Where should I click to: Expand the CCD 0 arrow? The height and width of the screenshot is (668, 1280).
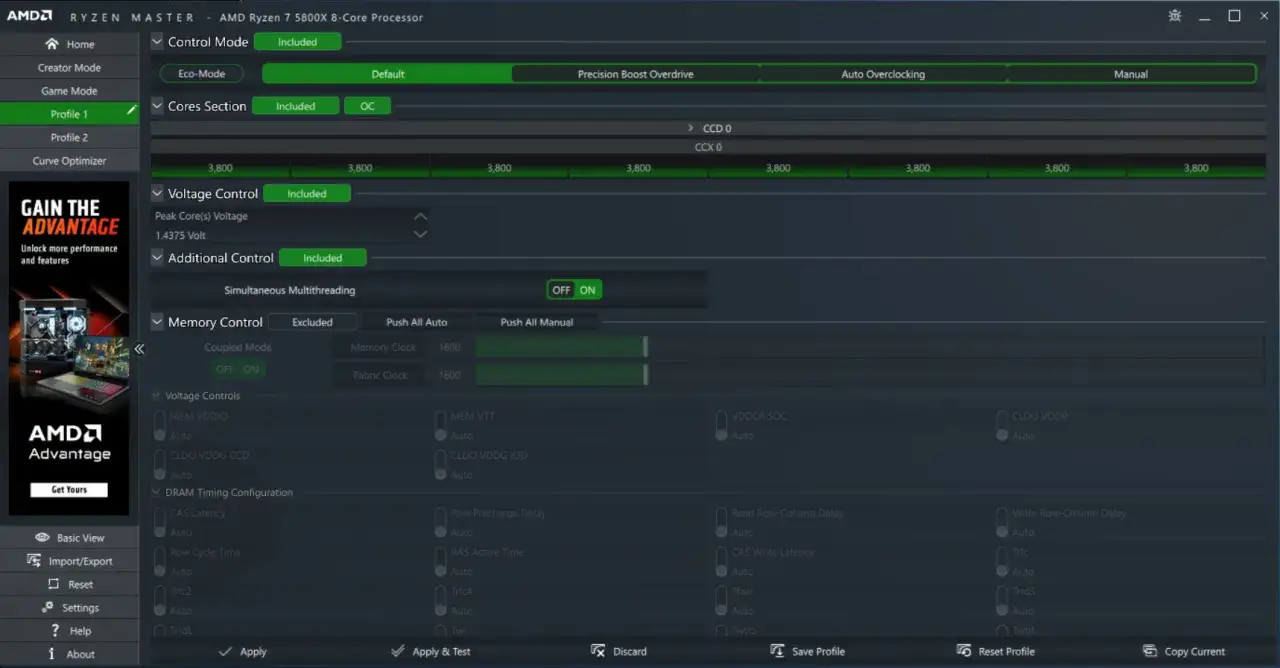(x=691, y=128)
